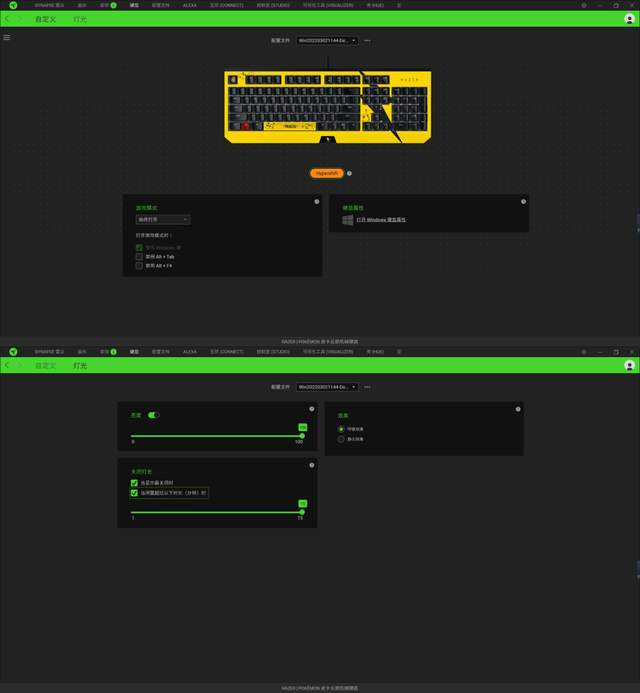Click the Razer logo in the top window
This screenshot has width=640, height=693.
[x=14, y=4]
